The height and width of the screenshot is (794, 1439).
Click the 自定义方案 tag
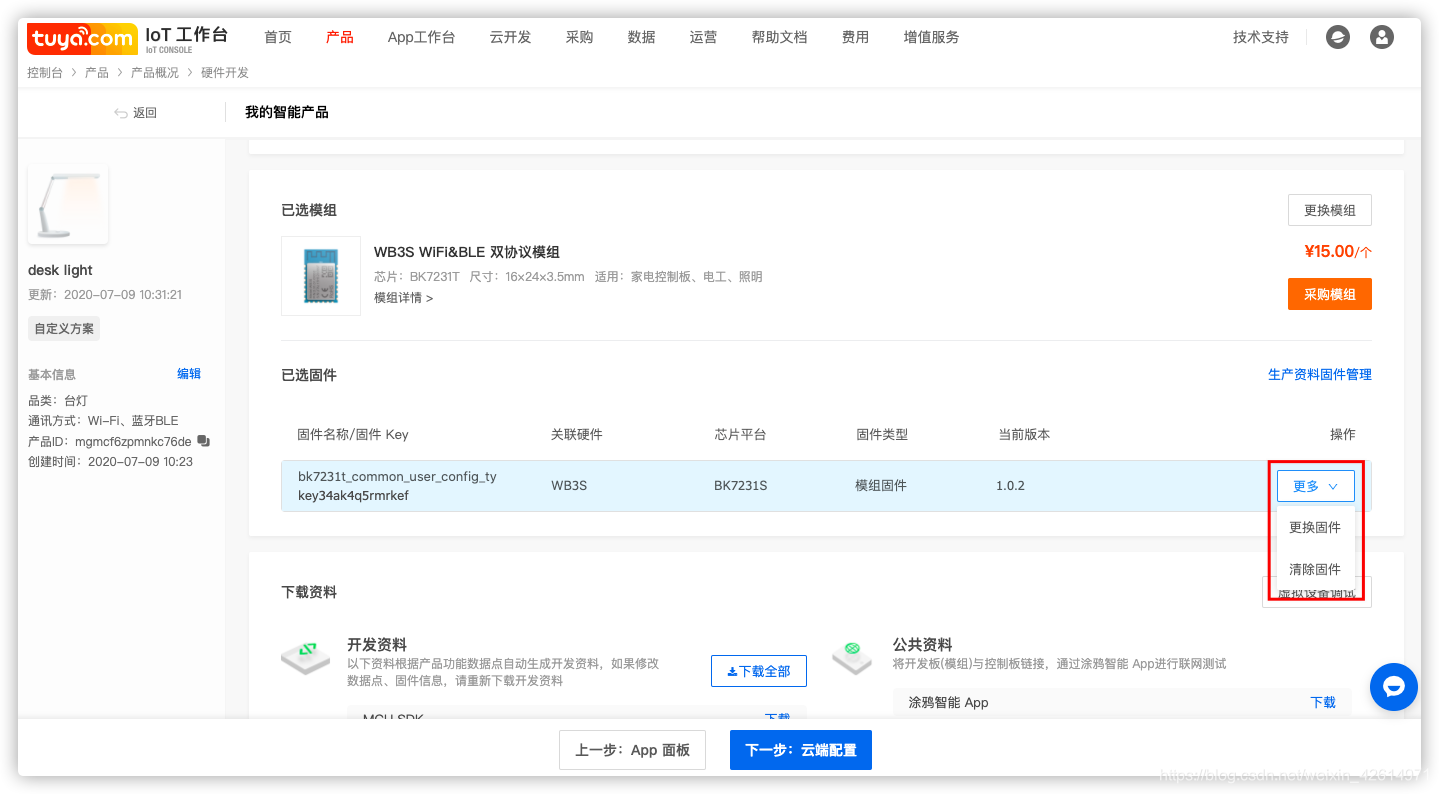click(64, 328)
